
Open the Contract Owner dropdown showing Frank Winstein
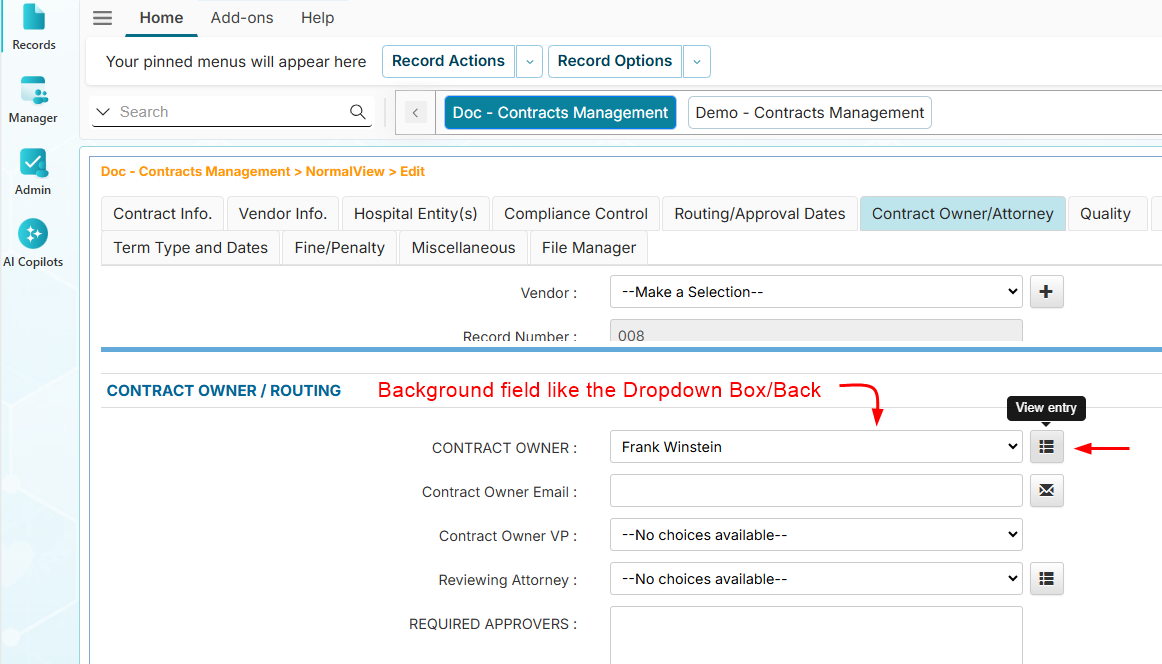pyautogui.click(x=815, y=447)
